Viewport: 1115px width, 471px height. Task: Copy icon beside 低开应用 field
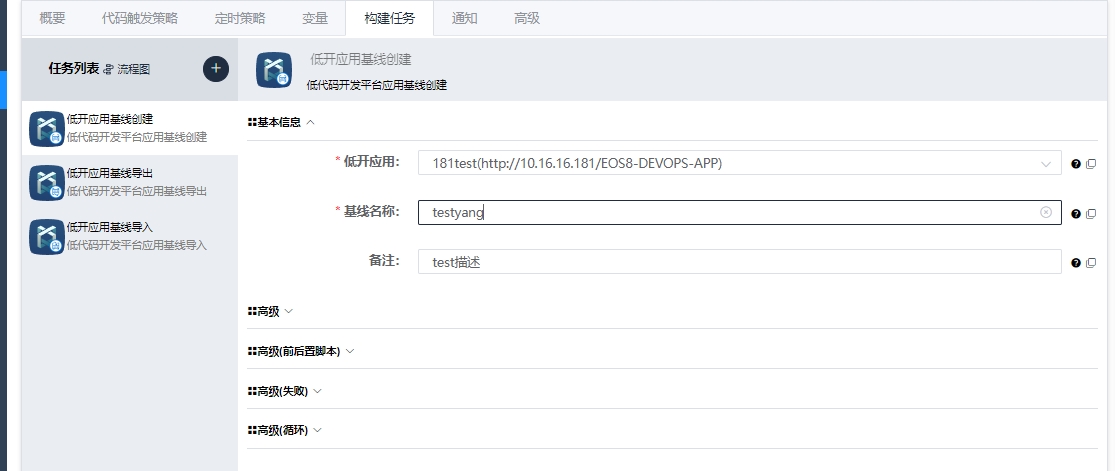coord(1091,164)
